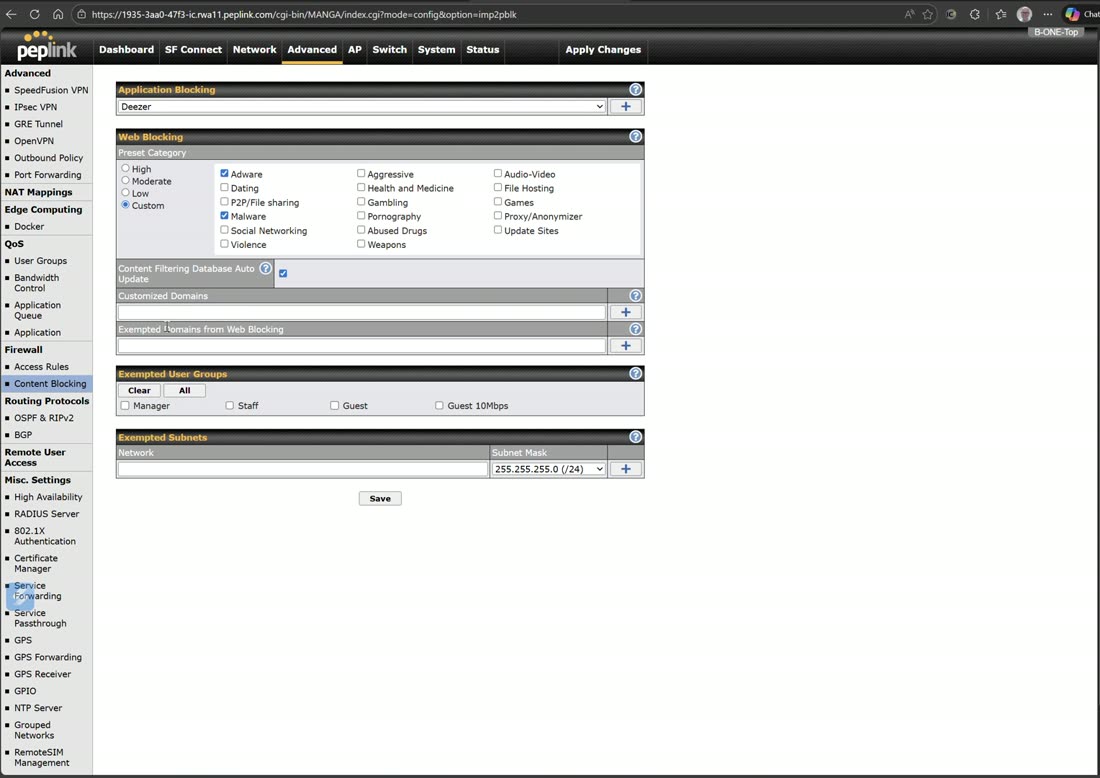Click the browser address bar URL
This screenshot has height=778, width=1100.
(x=304, y=14)
